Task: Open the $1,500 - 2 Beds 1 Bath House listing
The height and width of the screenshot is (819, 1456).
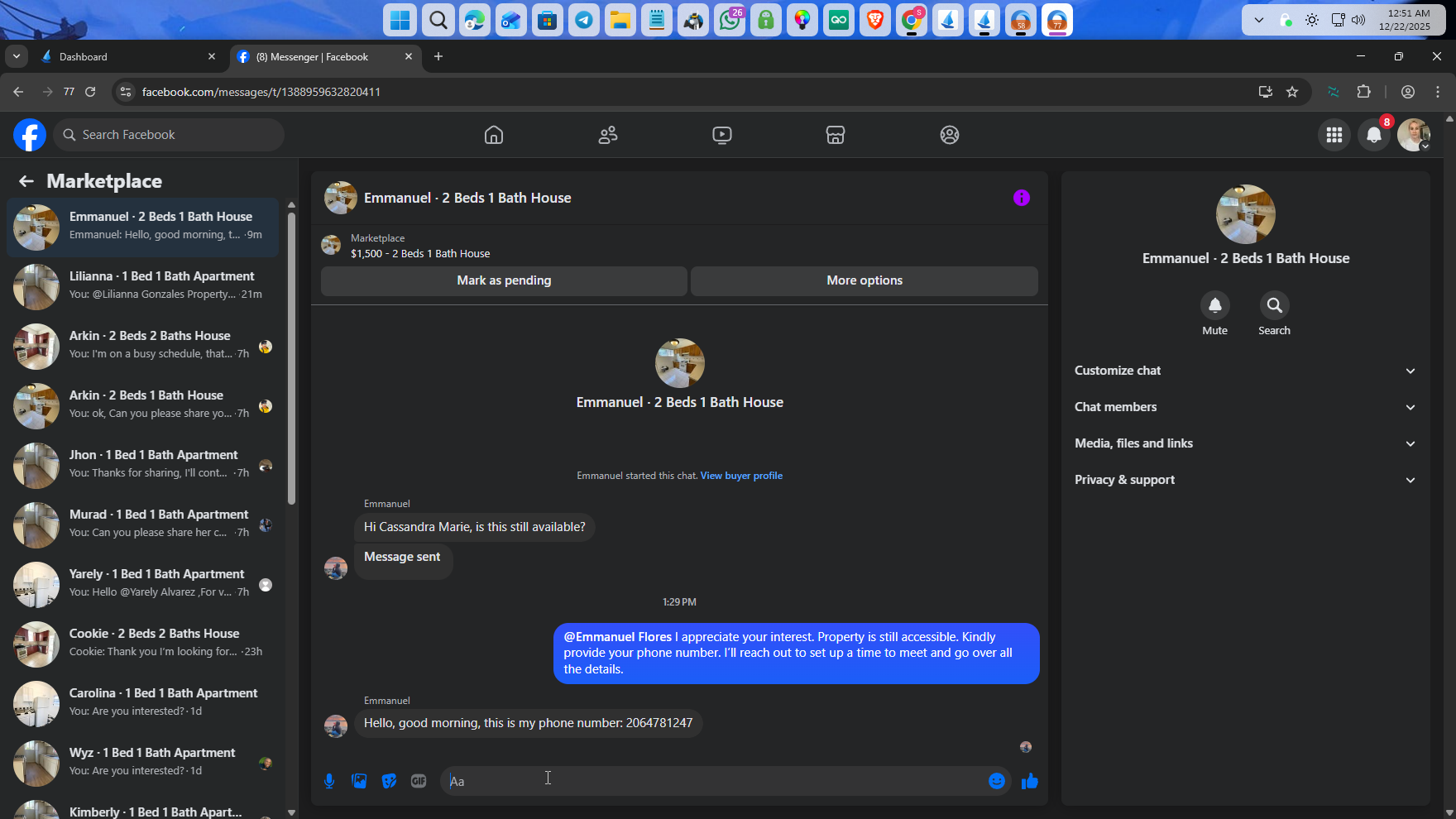Action: [420, 254]
